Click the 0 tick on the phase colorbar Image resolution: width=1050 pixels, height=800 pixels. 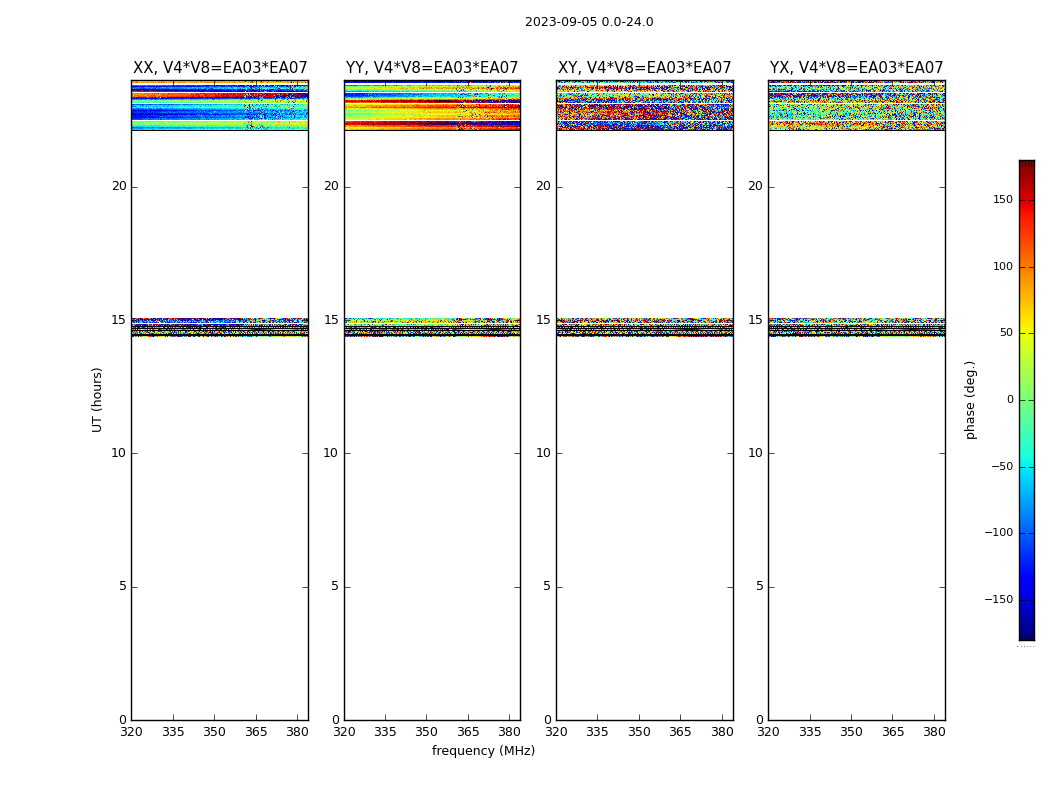(1010, 400)
